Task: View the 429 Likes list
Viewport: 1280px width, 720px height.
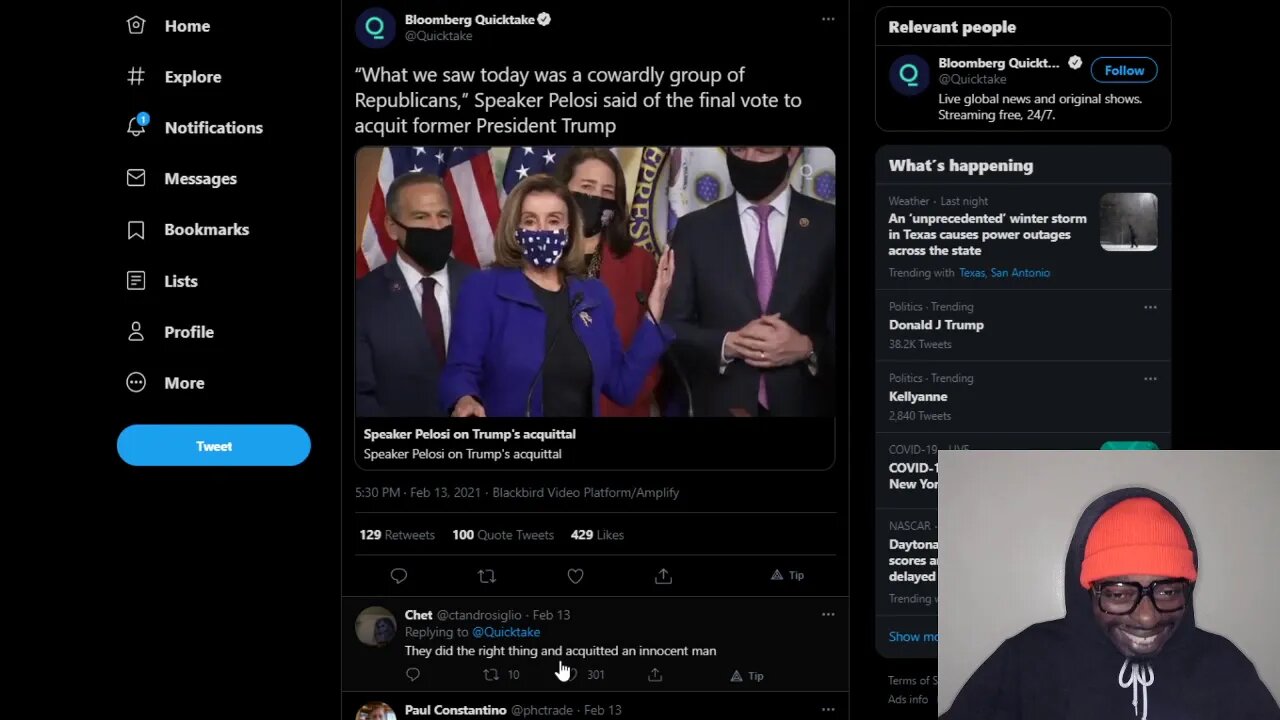Action: [597, 535]
